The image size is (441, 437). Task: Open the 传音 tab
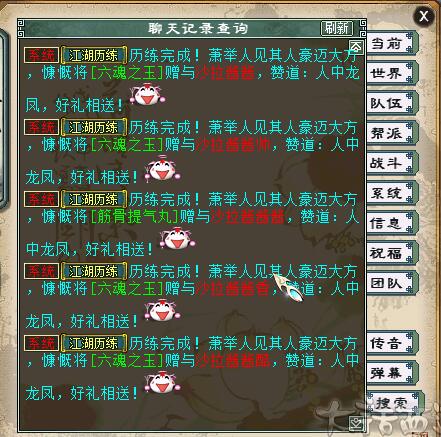[389, 342]
